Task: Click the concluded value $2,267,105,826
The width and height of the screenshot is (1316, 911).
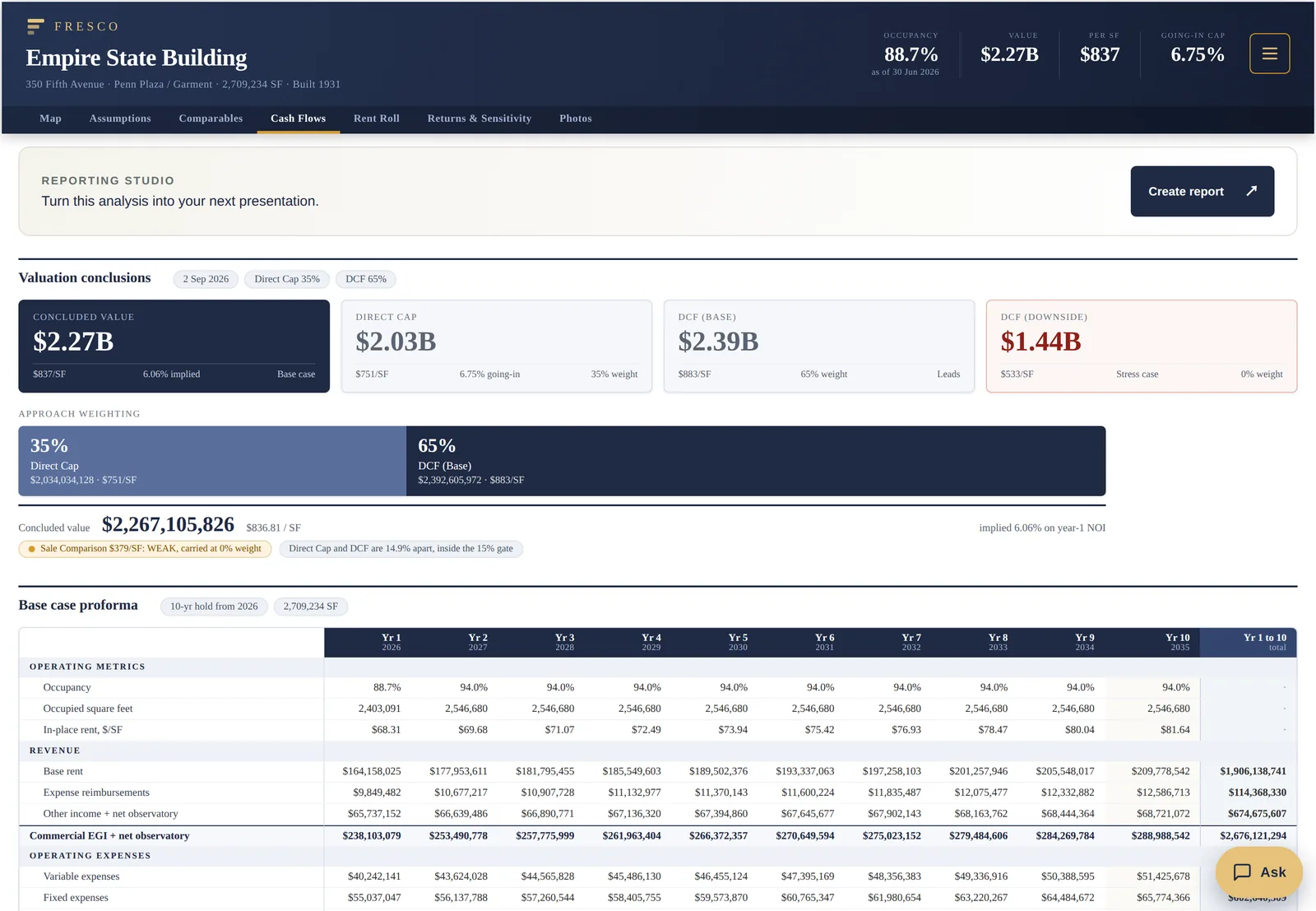Action: (168, 525)
